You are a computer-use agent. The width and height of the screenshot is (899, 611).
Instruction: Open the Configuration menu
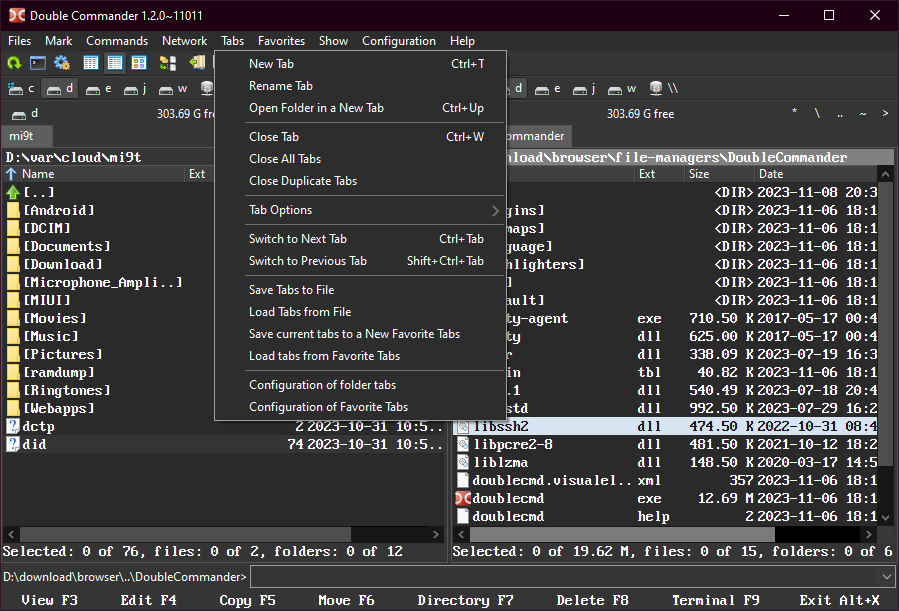pyautogui.click(x=398, y=41)
